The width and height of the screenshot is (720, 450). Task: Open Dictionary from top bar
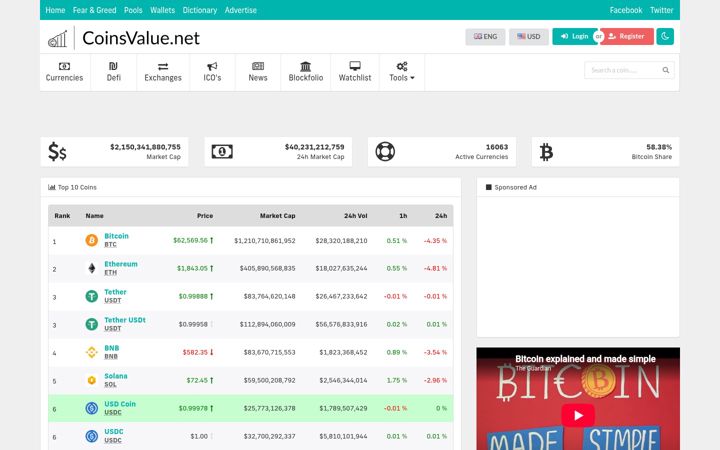click(x=200, y=10)
